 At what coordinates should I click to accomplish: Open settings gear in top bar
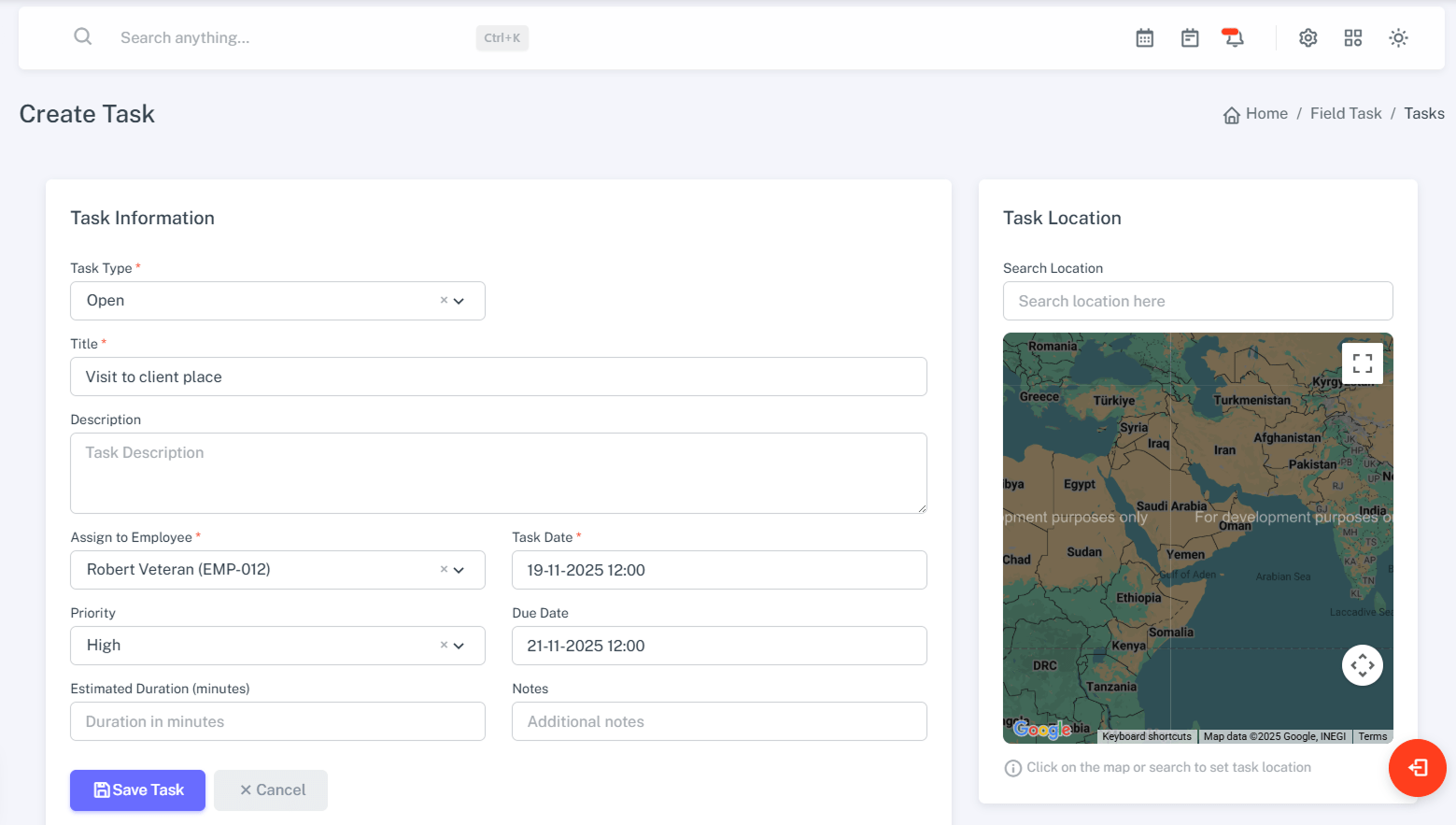[1308, 38]
